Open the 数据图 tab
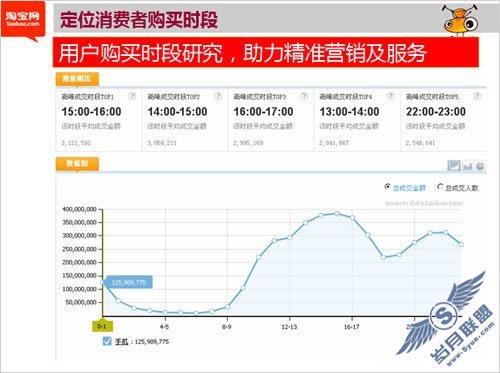 pos(77,164)
